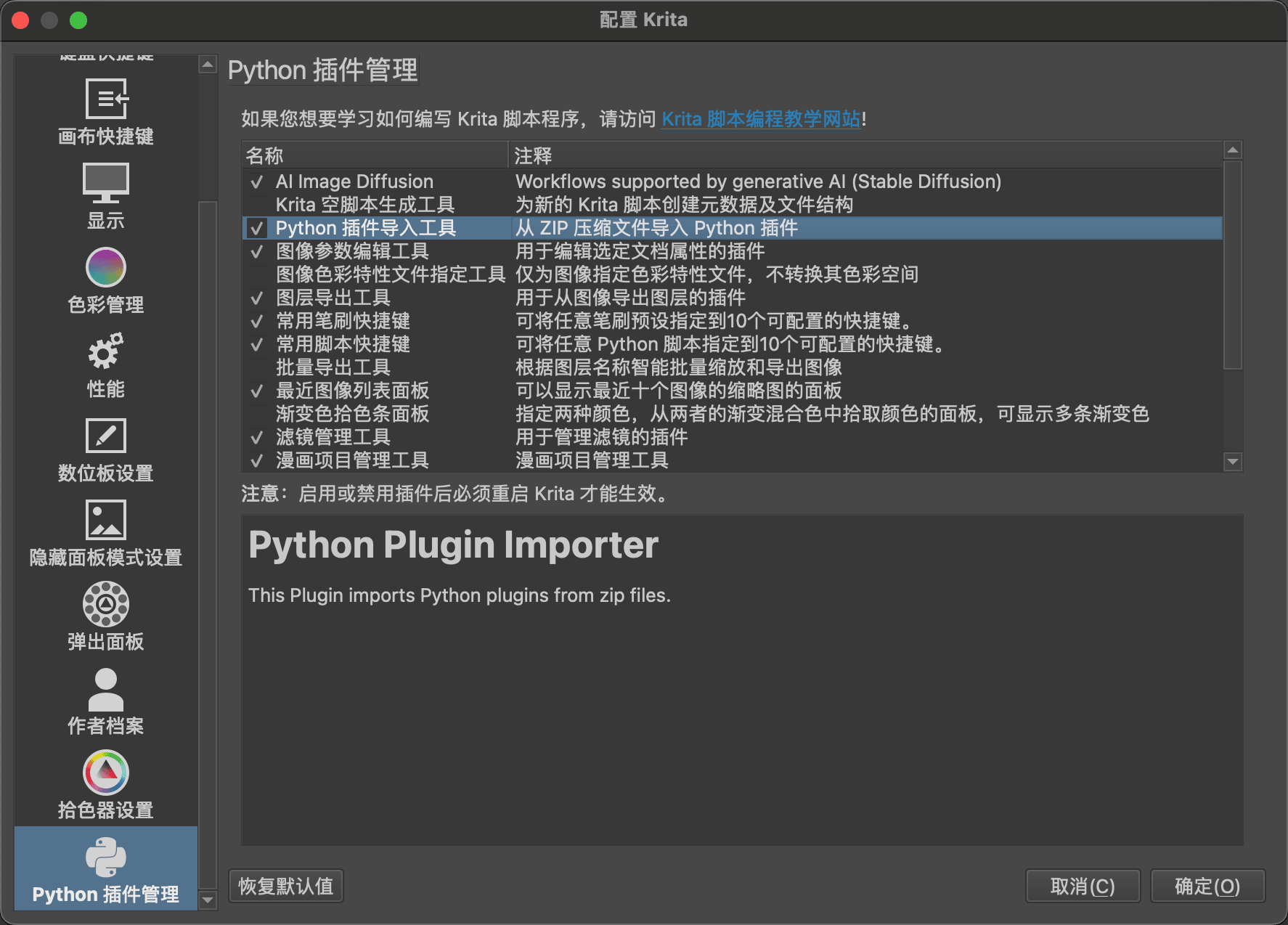The image size is (1288, 925).
Task: Select the Python 插件管理 sidebar tab
Action: tap(106, 869)
